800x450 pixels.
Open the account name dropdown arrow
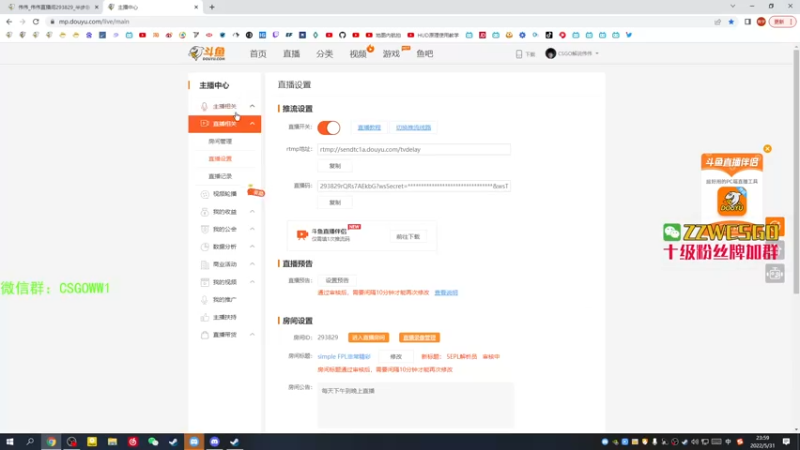click(597, 54)
